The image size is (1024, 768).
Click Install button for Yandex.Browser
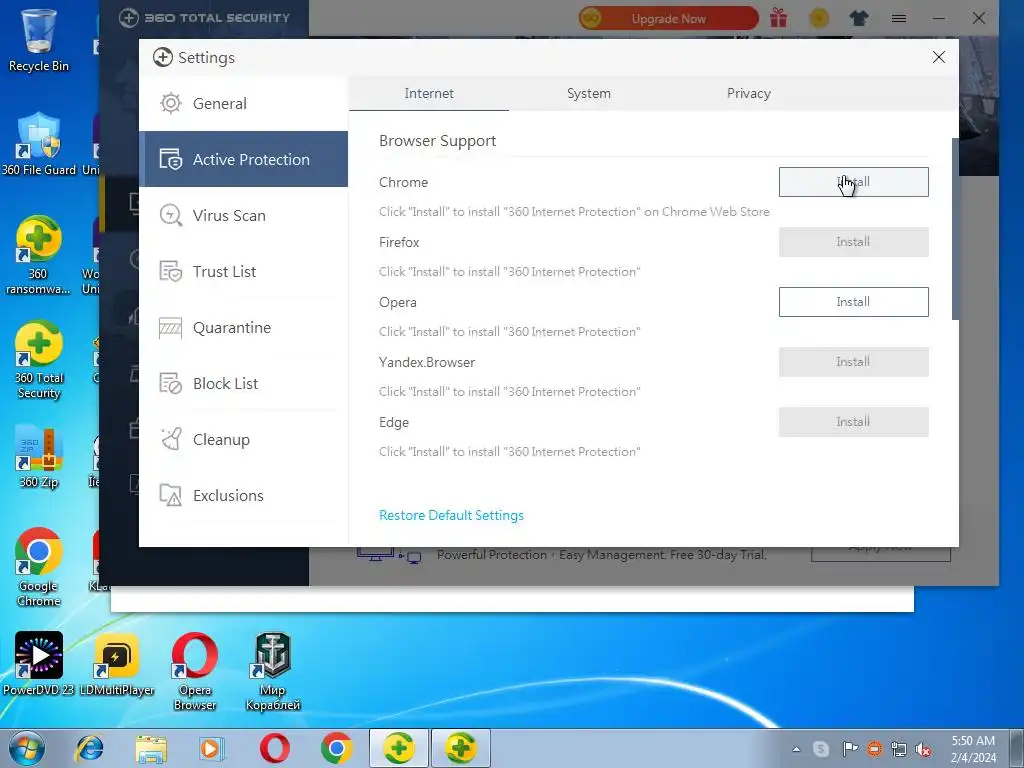coord(854,362)
